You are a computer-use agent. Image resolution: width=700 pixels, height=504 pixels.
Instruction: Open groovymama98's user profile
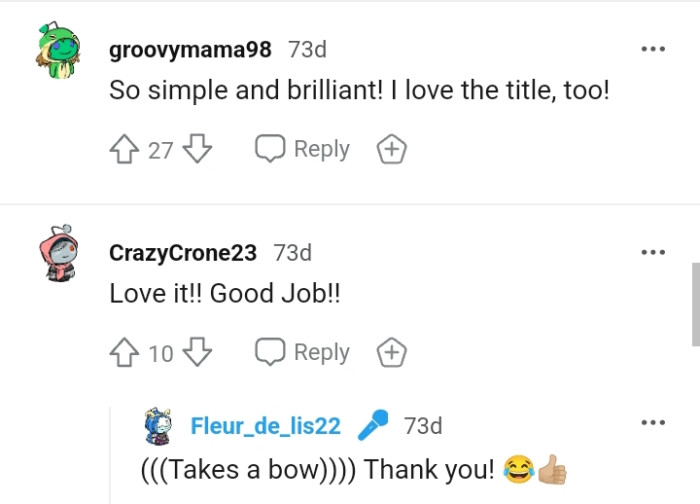190,49
